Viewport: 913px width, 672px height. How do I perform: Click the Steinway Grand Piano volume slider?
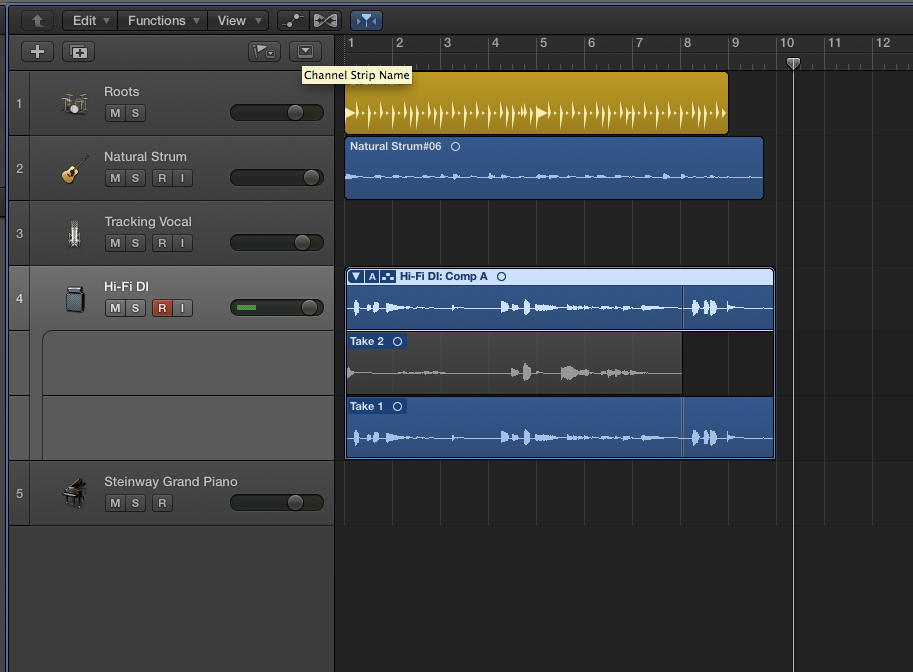pyautogui.click(x=277, y=503)
